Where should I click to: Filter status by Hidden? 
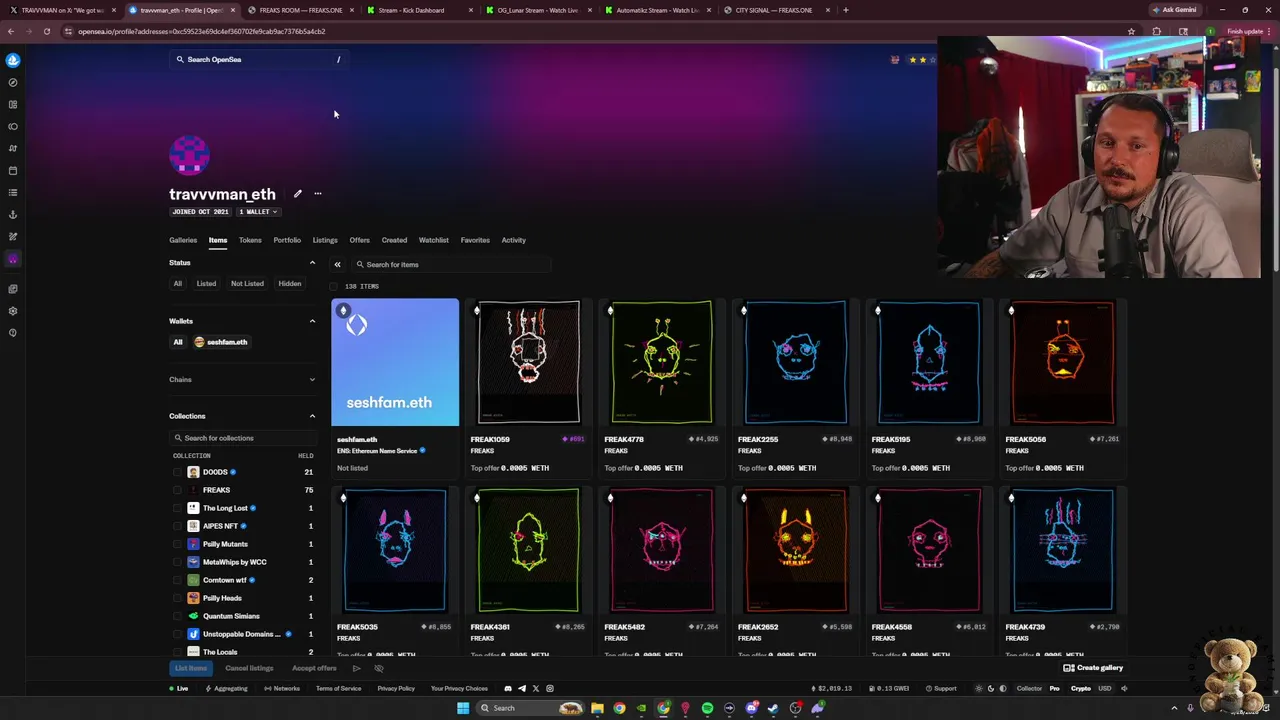289,284
